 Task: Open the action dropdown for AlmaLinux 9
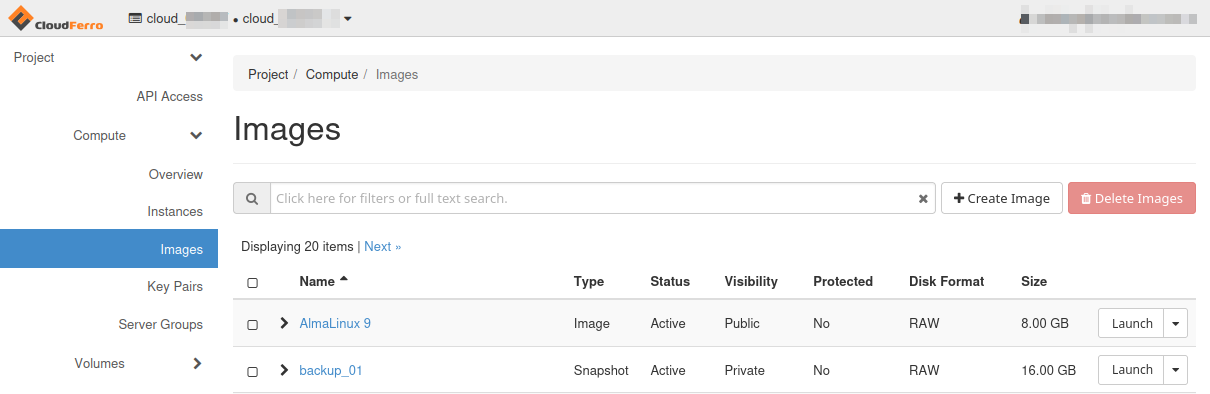[1175, 323]
